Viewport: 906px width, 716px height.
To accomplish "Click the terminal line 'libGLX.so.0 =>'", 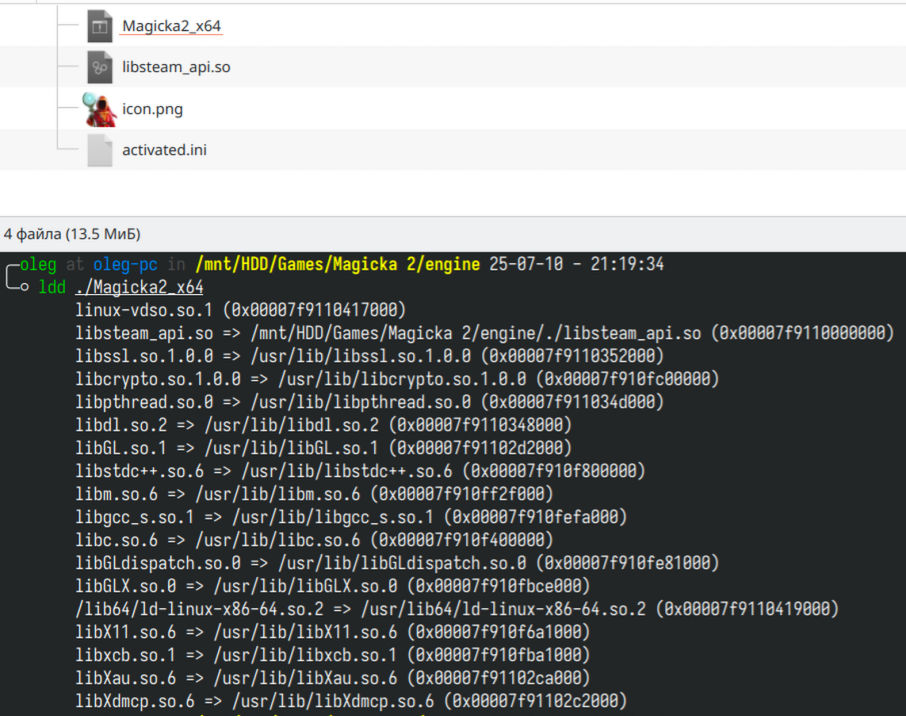I will coord(333,586).
